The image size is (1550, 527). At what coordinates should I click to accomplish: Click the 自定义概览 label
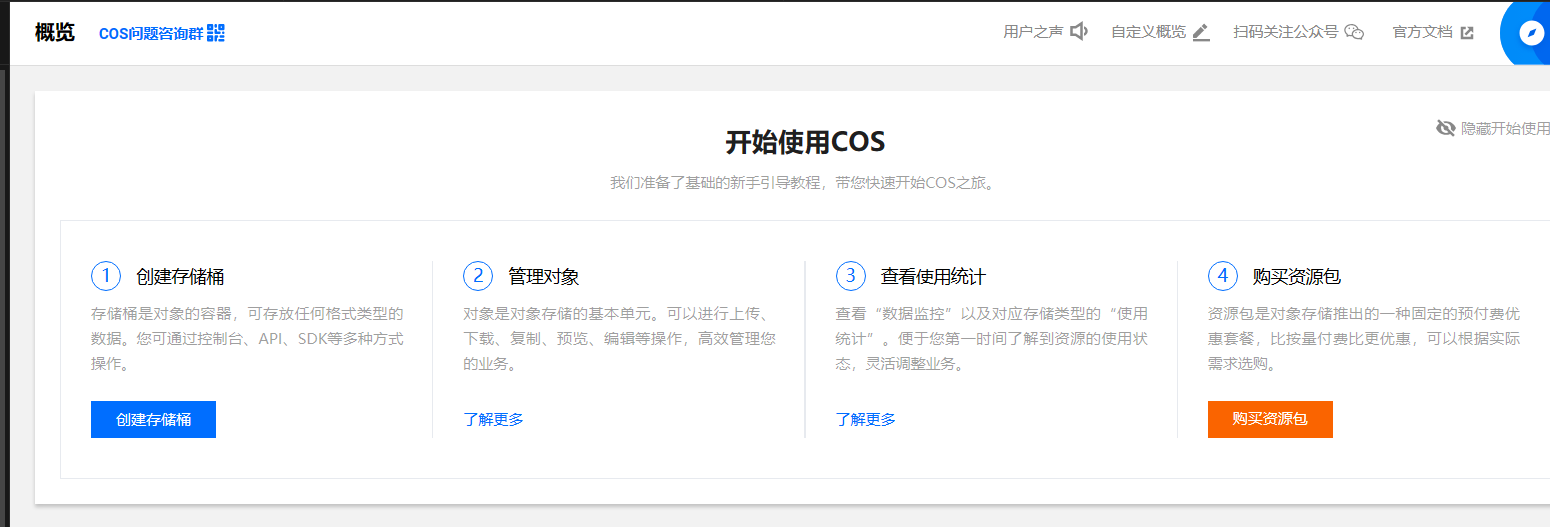coord(1149,32)
